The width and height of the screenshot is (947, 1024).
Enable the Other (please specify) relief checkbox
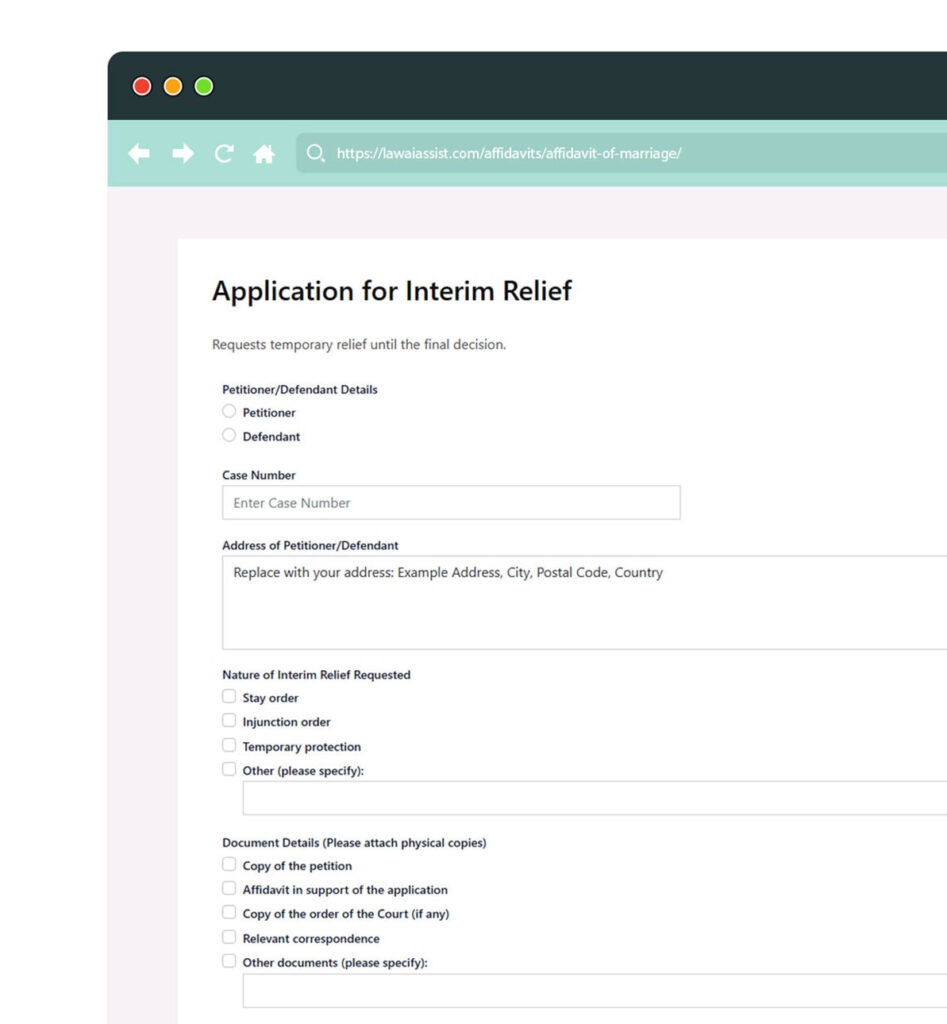click(x=229, y=769)
